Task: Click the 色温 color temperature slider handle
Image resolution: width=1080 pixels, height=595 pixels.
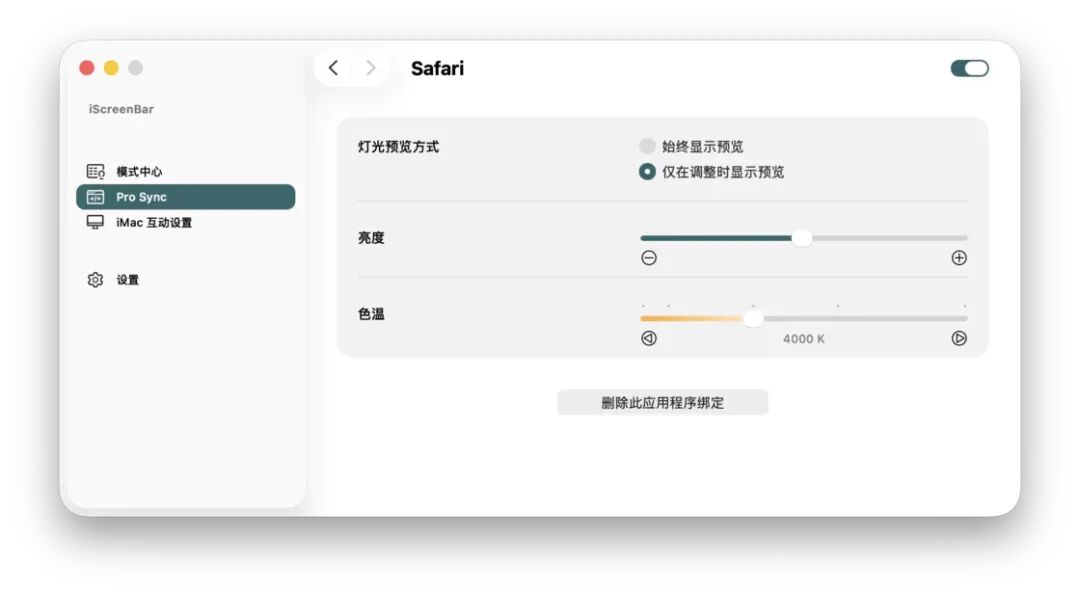Action: [753, 319]
